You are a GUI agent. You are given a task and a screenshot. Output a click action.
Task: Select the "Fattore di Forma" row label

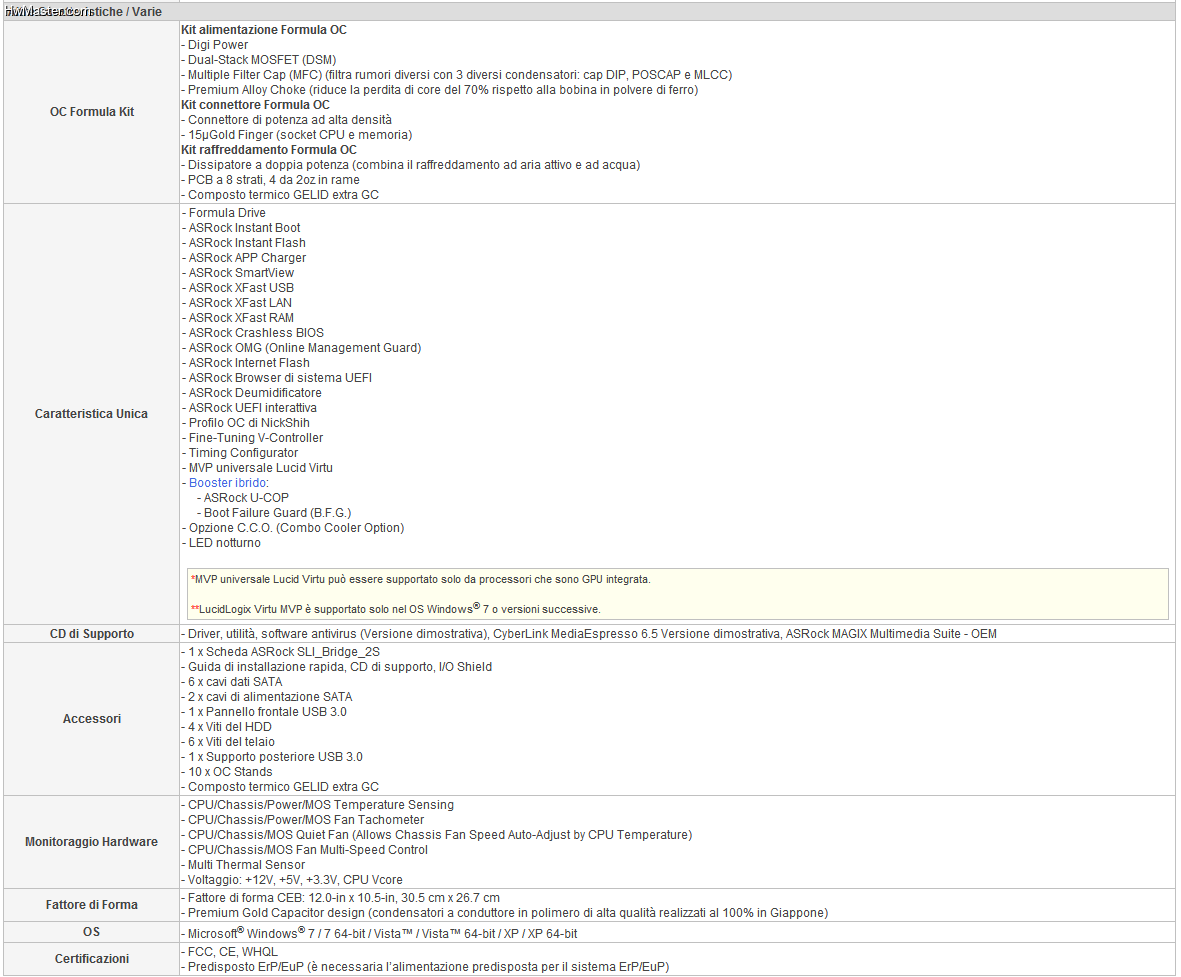coord(92,905)
